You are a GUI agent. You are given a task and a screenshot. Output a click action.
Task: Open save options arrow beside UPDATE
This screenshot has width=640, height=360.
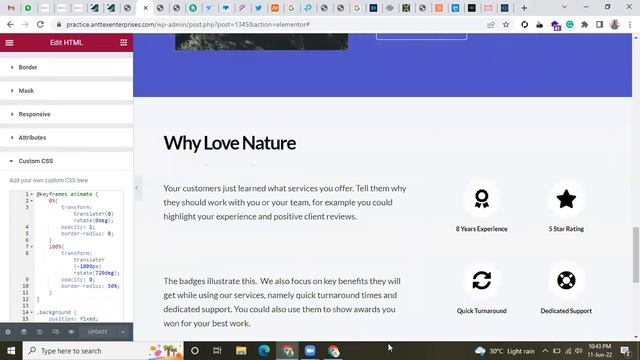pyautogui.click(x=123, y=332)
